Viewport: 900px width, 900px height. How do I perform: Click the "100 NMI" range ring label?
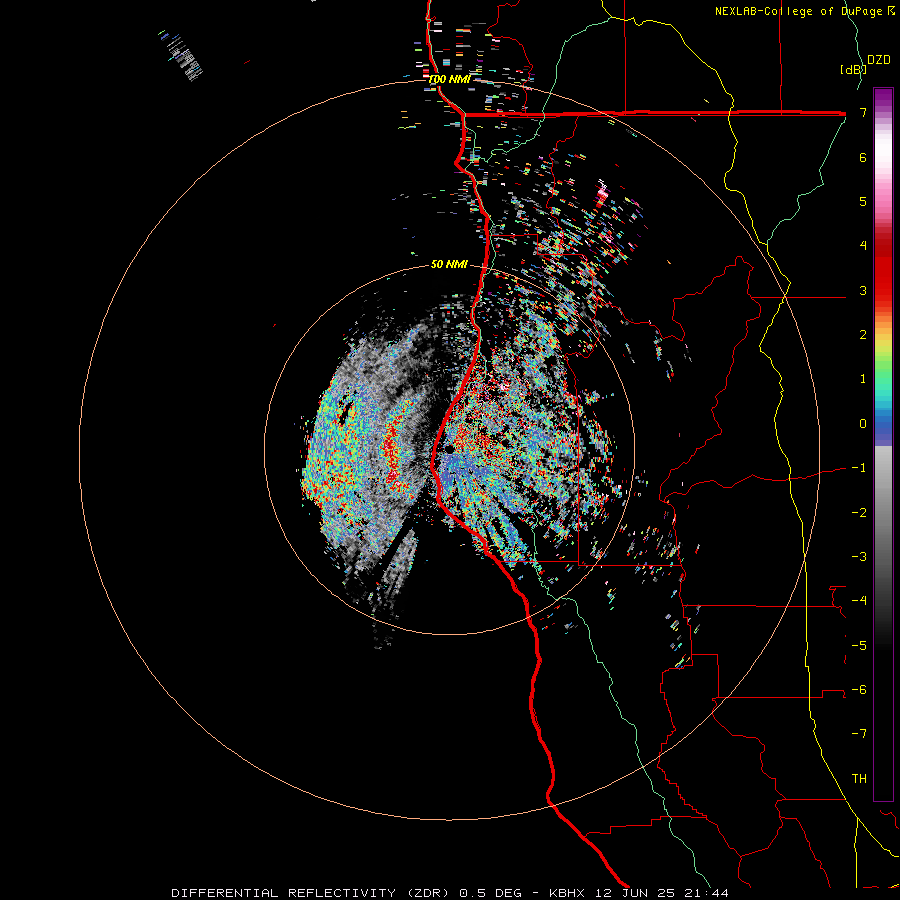click(x=449, y=79)
